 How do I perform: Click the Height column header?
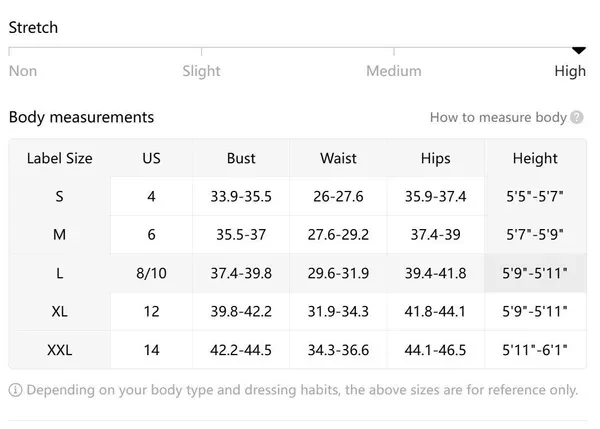(x=535, y=158)
